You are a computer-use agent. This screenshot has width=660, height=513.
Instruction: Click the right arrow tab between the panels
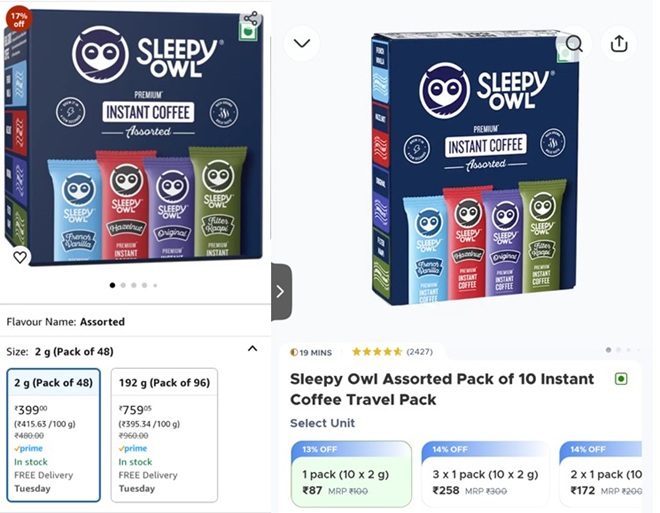point(281,291)
